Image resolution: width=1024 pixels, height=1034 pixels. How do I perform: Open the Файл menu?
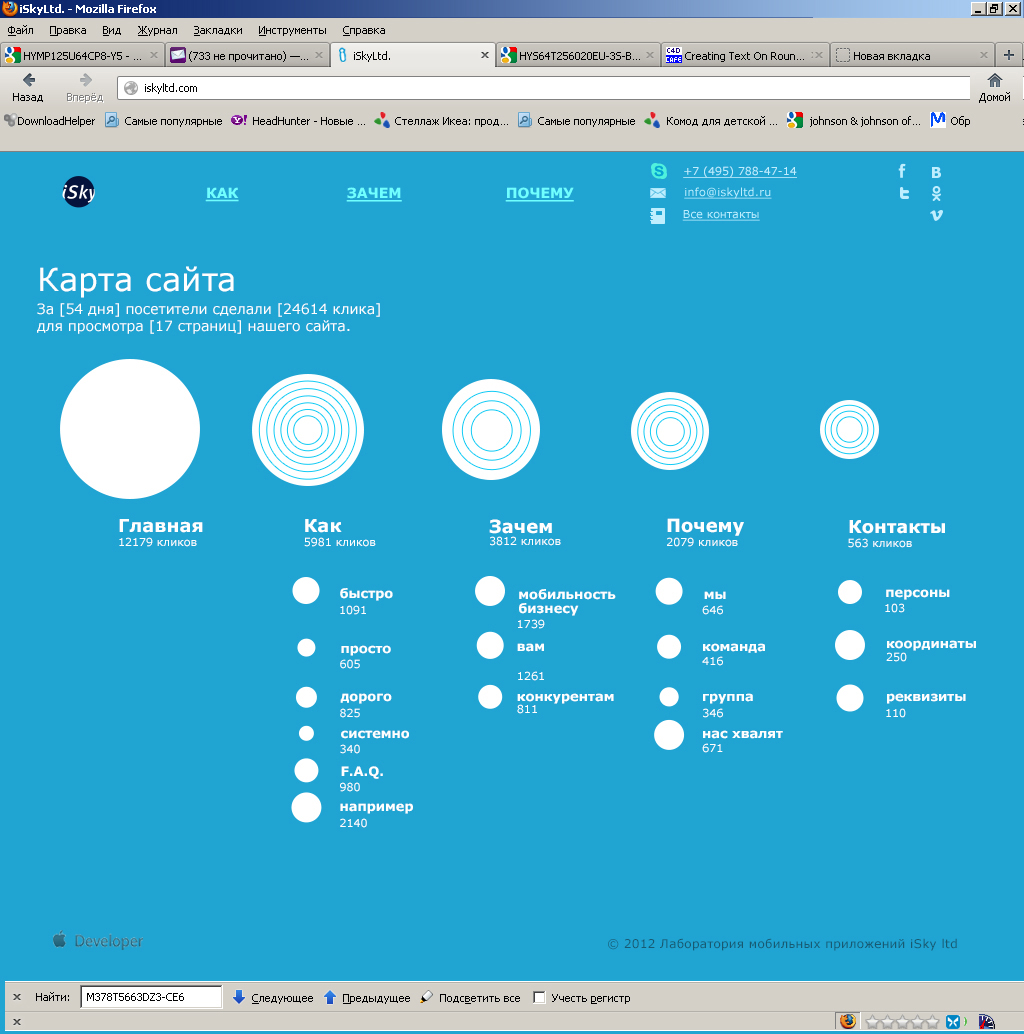click(x=20, y=30)
